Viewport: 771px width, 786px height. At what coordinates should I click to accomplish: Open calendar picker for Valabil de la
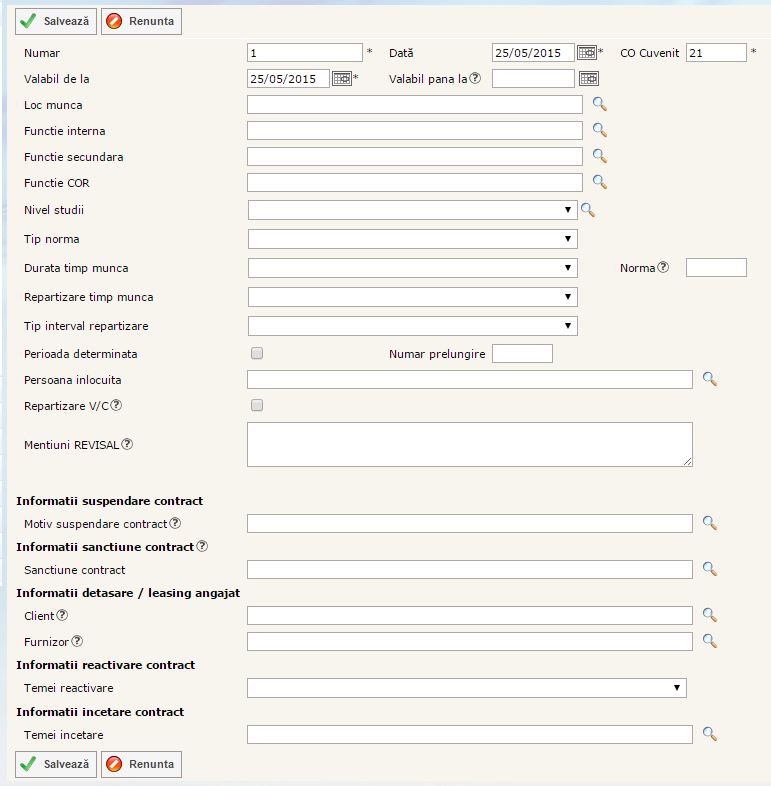coord(342,79)
